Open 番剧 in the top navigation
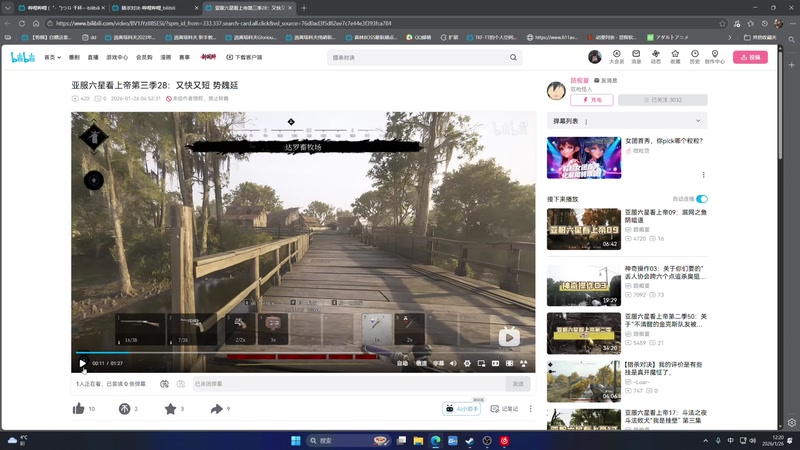800x450 pixels. [x=74, y=58]
